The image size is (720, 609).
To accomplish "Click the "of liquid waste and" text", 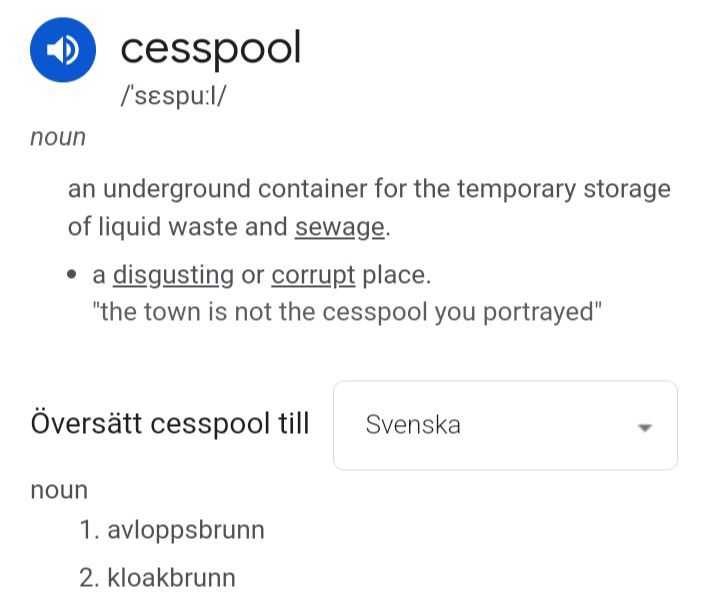I will click(177, 227).
